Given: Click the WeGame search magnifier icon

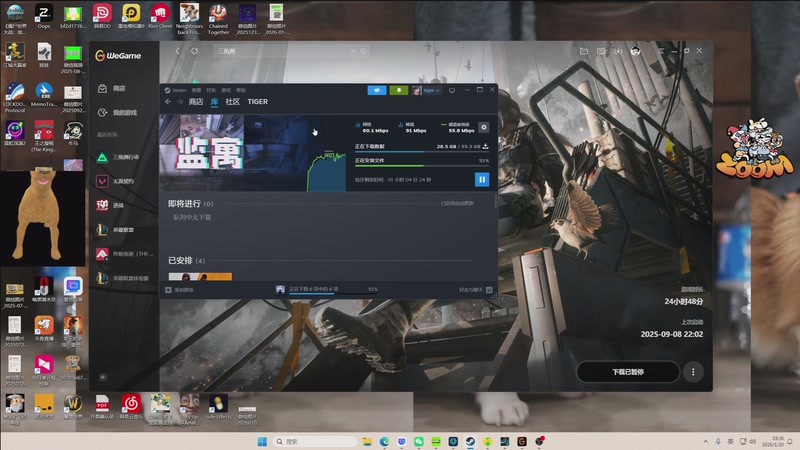Looking at the screenshot, I should click(363, 51).
